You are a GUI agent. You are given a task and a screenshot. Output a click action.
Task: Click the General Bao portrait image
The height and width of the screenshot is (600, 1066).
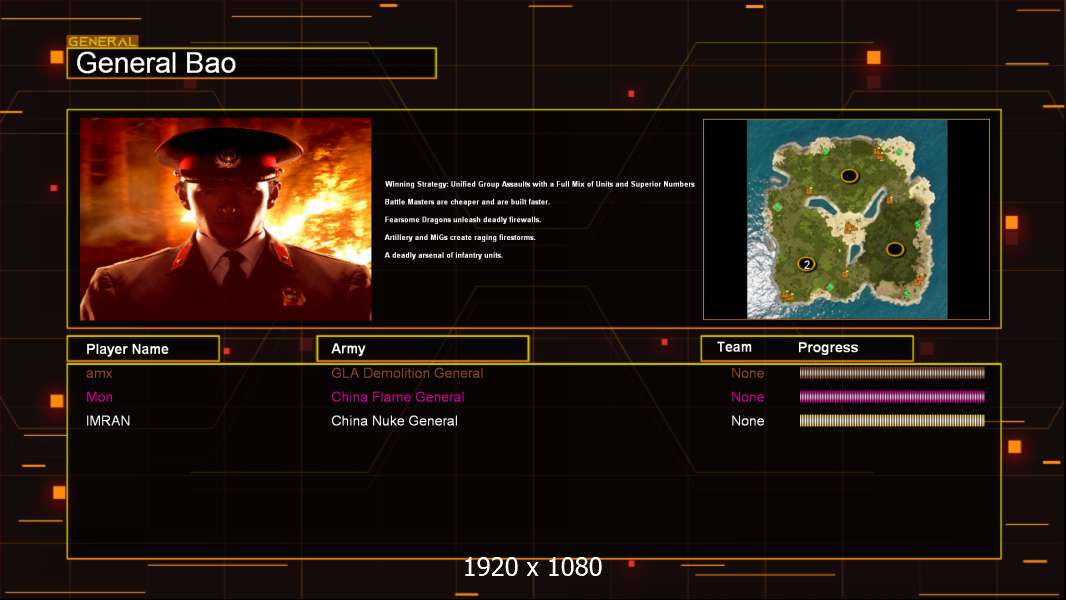pyautogui.click(x=226, y=219)
